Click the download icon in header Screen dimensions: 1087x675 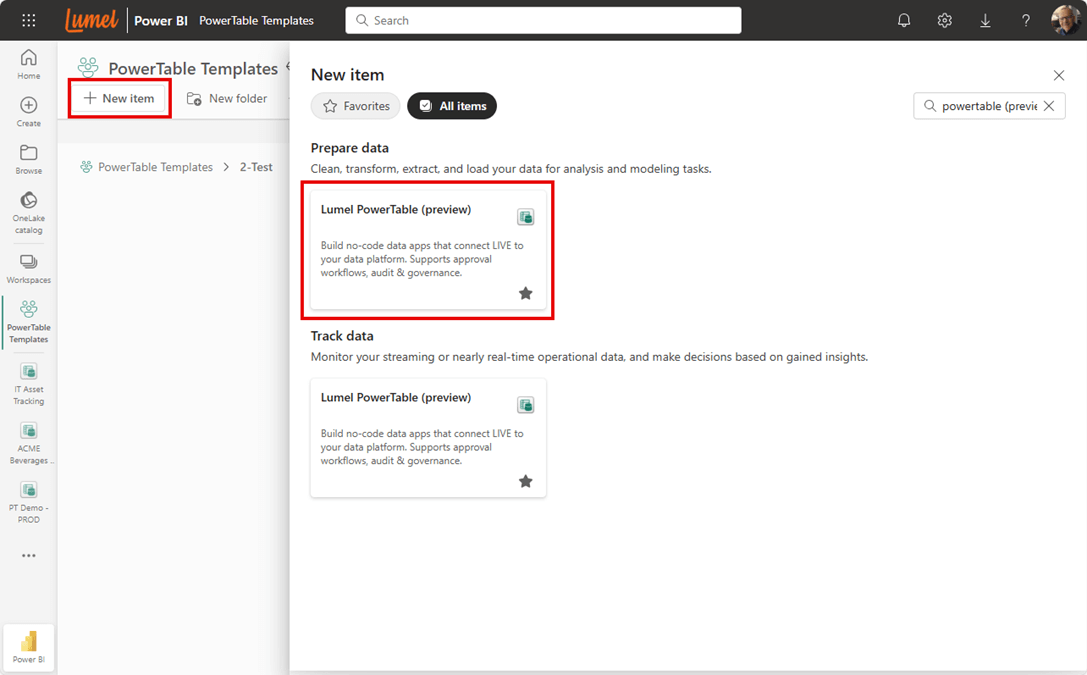[985, 20]
